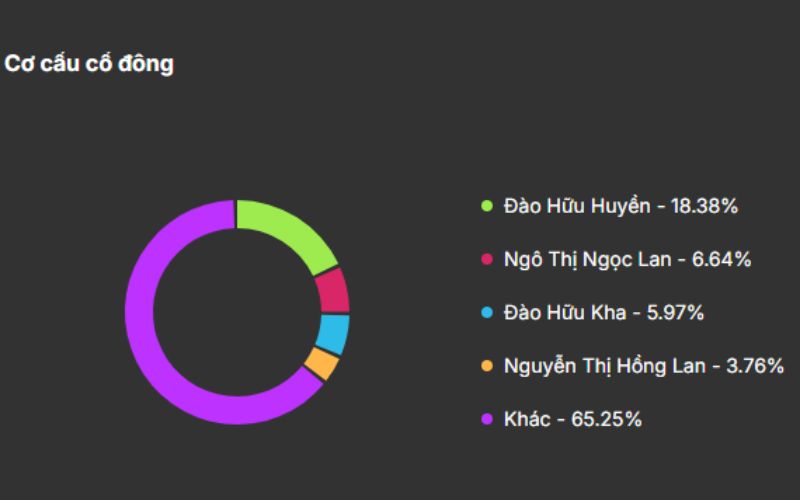Toggle the purple legend dot
The height and width of the screenshot is (500, 800).
pyautogui.click(x=487, y=420)
